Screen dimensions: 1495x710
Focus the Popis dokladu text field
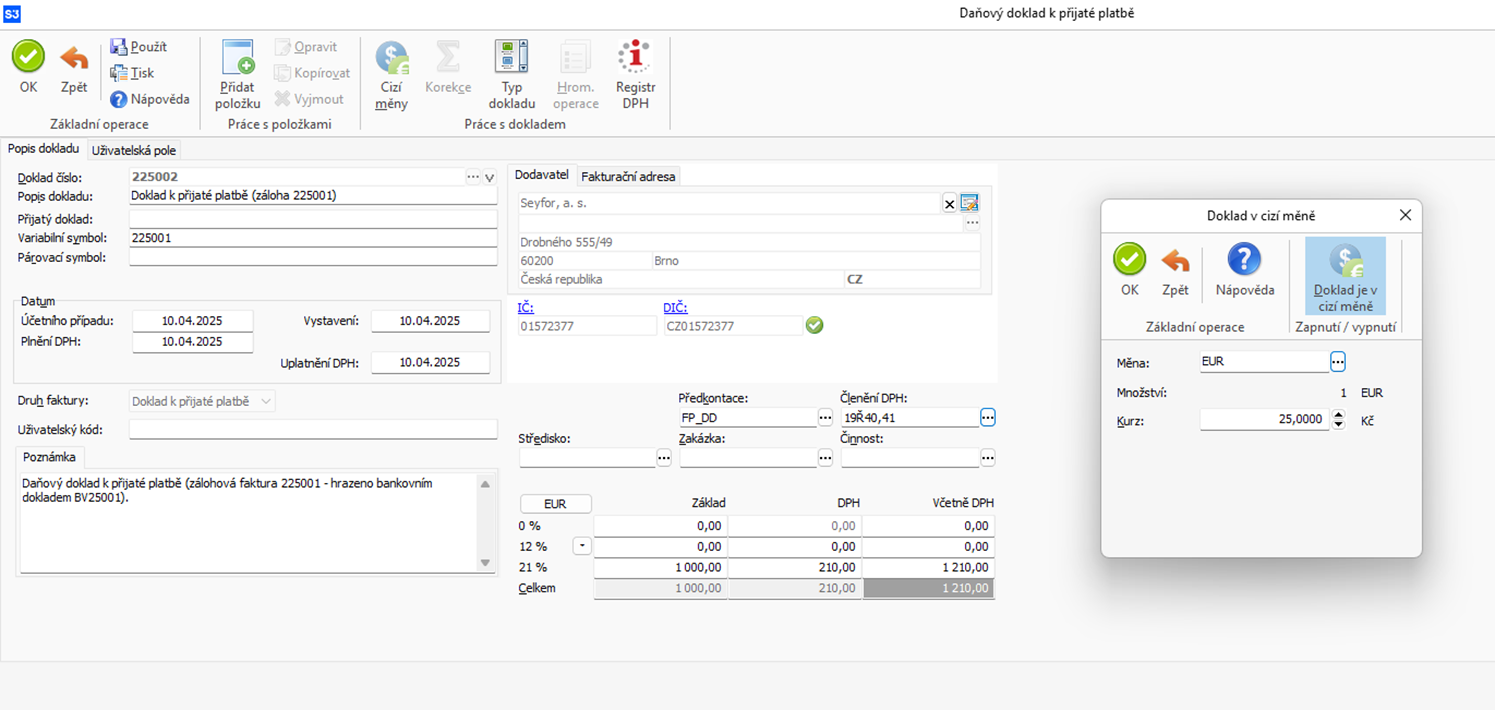(313, 196)
